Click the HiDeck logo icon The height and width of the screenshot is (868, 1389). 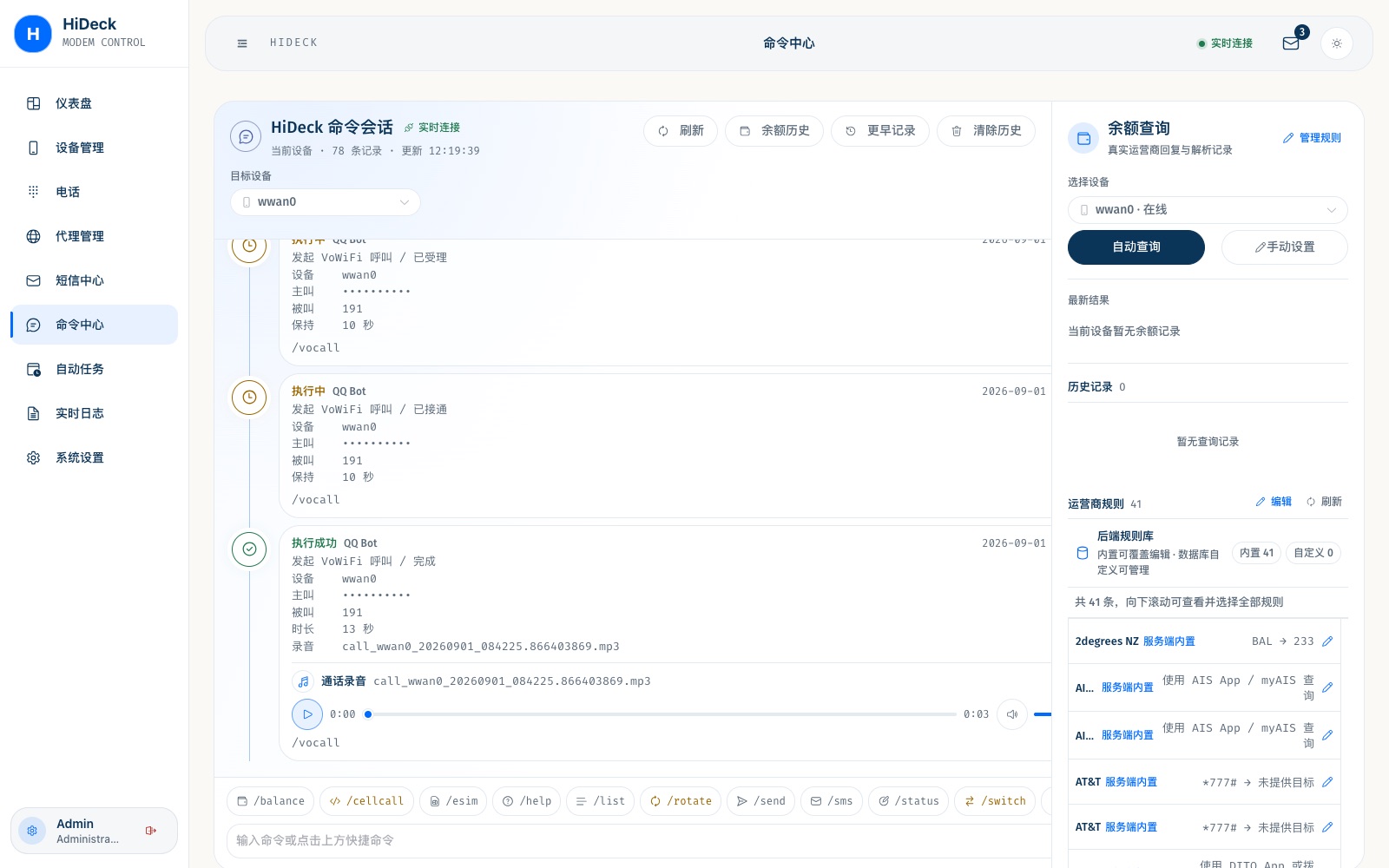[x=33, y=34]
